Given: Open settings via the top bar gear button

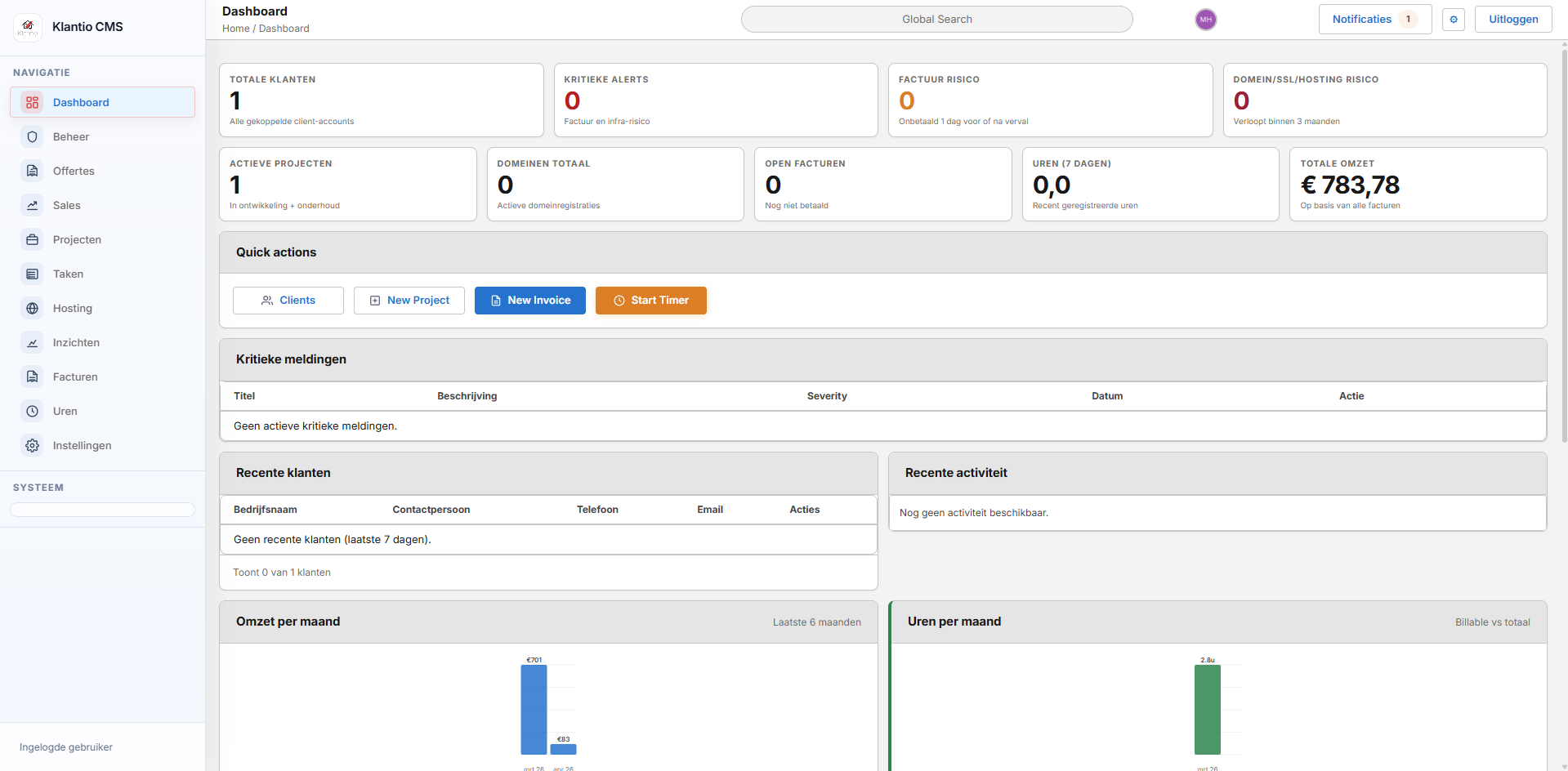Looking at the screenshot, I should [x=1454, y=20].
